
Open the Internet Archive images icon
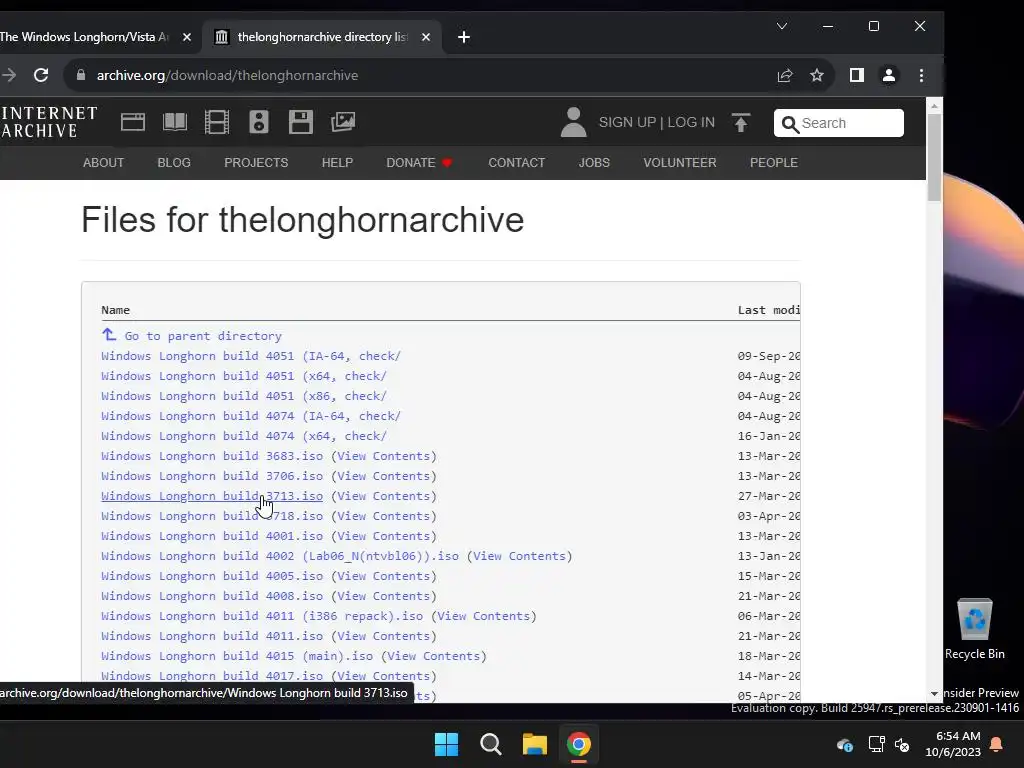tap(343, 122)
